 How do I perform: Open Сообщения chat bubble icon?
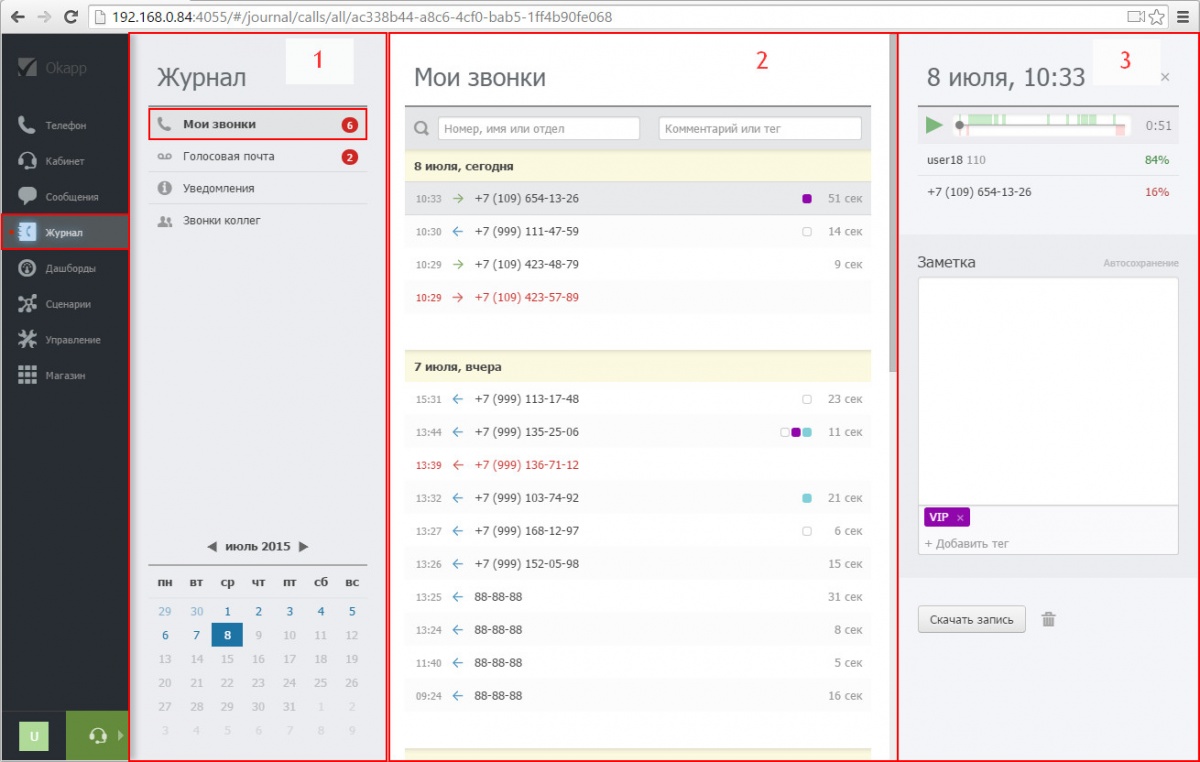pyautogui.click(x=28, y=197)
